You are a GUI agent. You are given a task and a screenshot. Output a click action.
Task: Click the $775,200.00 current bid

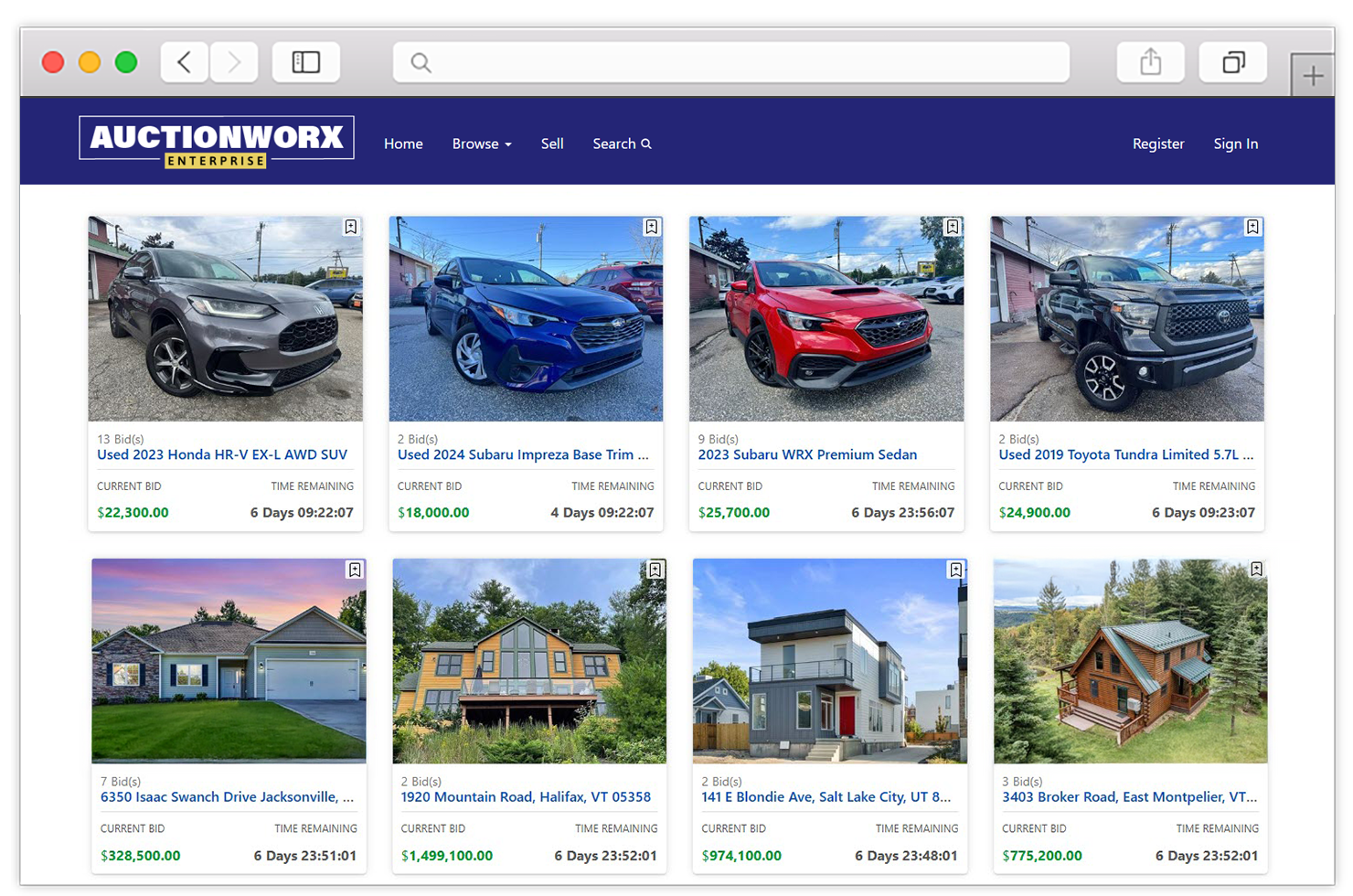(x=1042, y=856)
